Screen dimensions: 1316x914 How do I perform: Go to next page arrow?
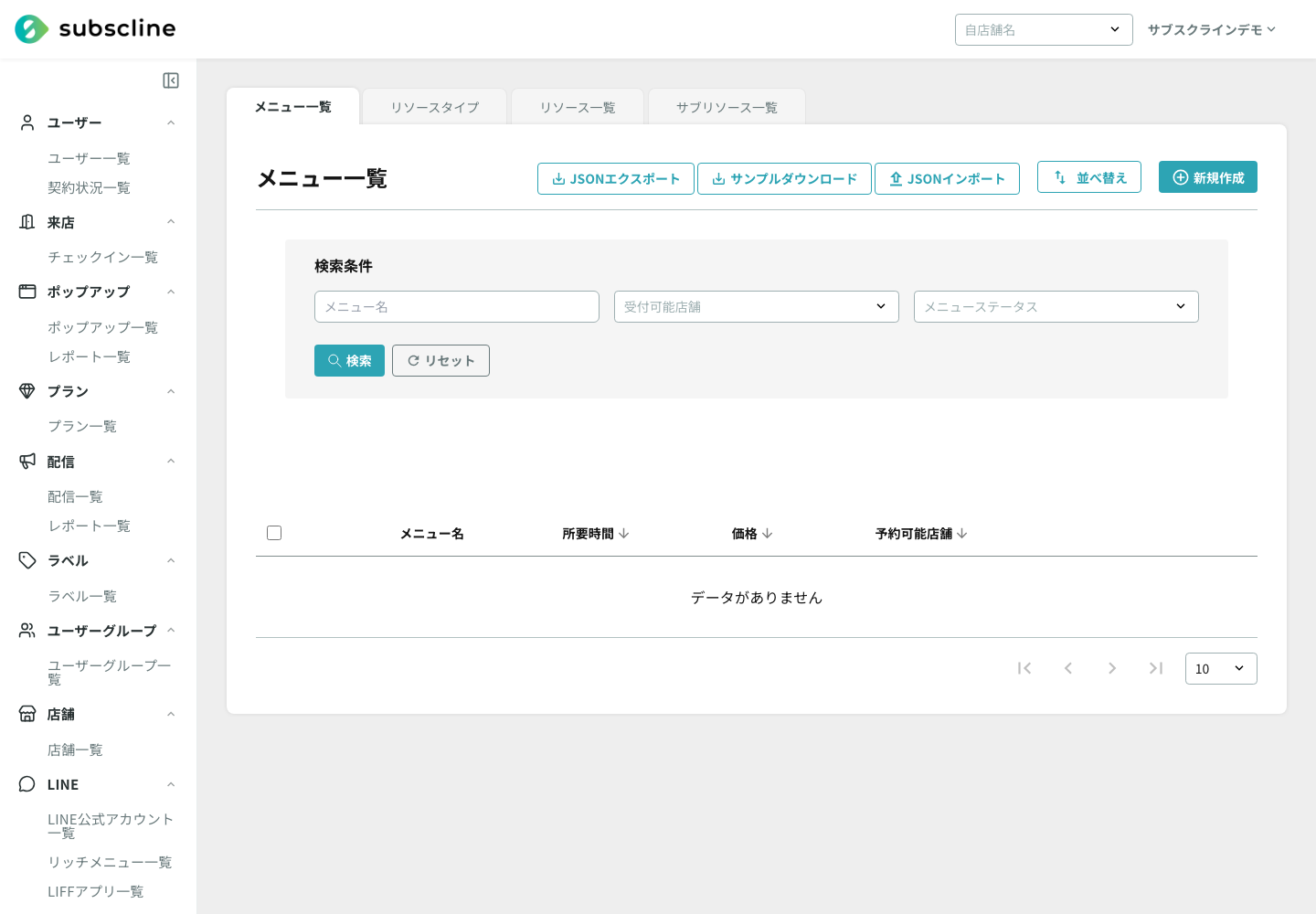tap(1112, 668)
